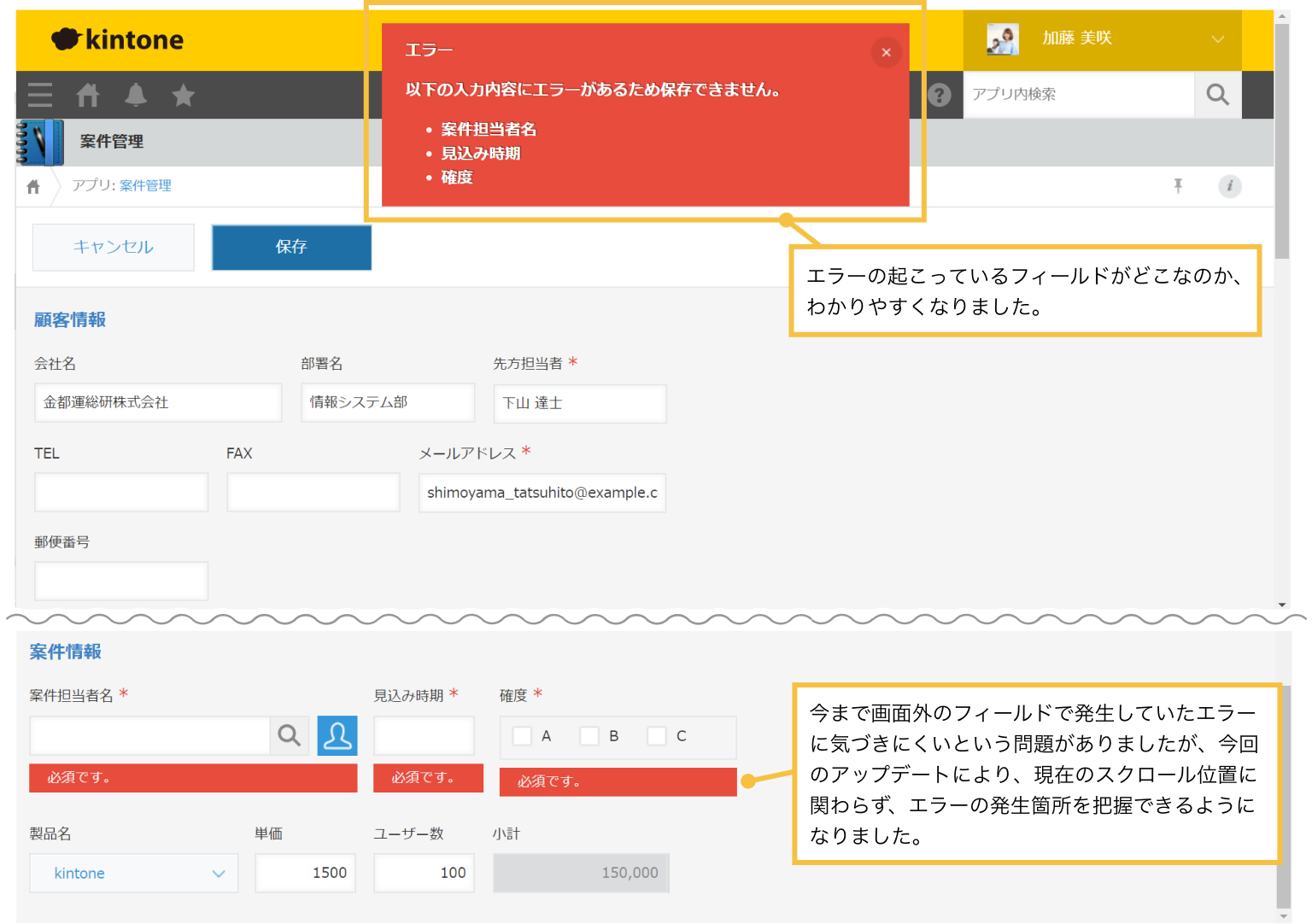The width and height of the screenshot is (1312, 924).
Task: Open the help icon in the header
Action: [x=940, y=95]
